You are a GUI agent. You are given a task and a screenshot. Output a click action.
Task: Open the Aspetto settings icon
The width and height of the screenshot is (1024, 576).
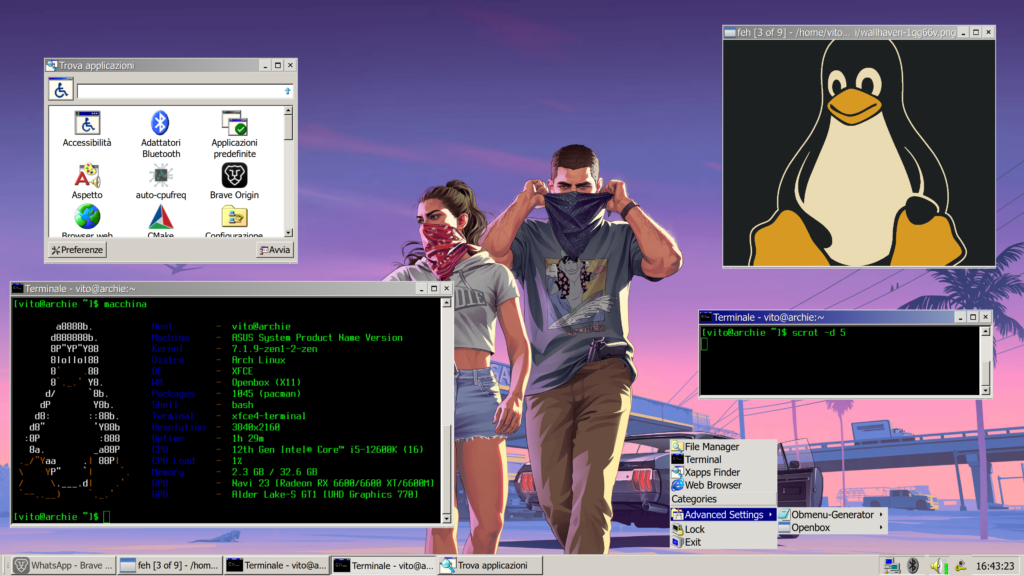87,182
